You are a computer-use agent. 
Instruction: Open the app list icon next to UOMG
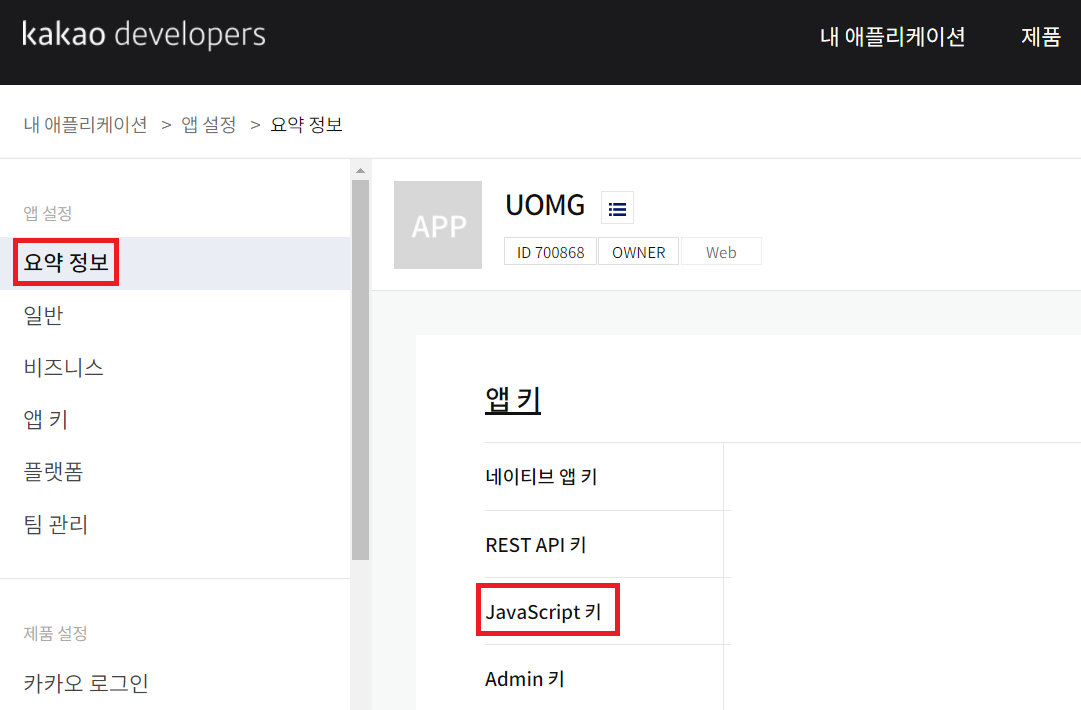tap(617, 208)
